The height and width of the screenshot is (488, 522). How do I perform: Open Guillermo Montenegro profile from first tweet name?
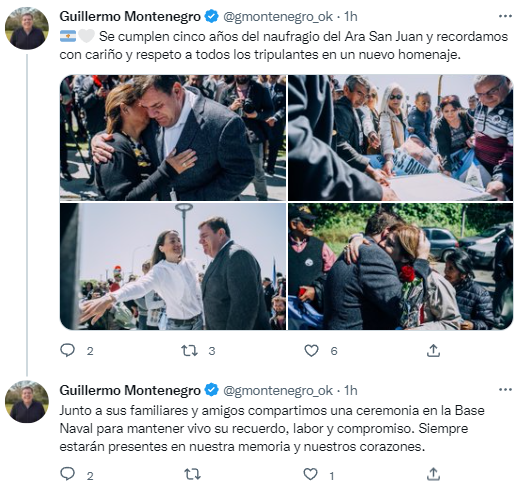coord(130,16)
